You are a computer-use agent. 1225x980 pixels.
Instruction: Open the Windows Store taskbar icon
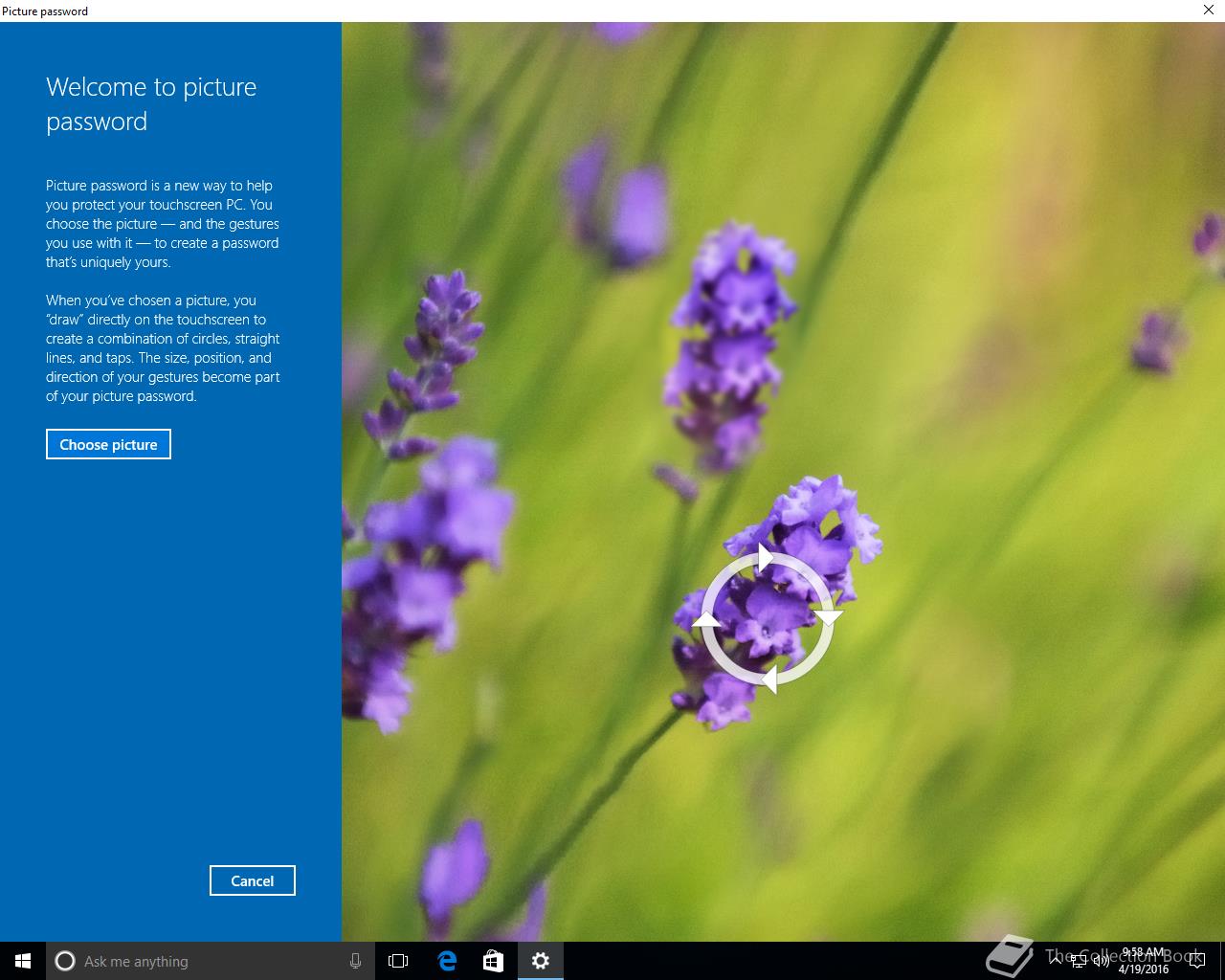(x=493, y=961)
